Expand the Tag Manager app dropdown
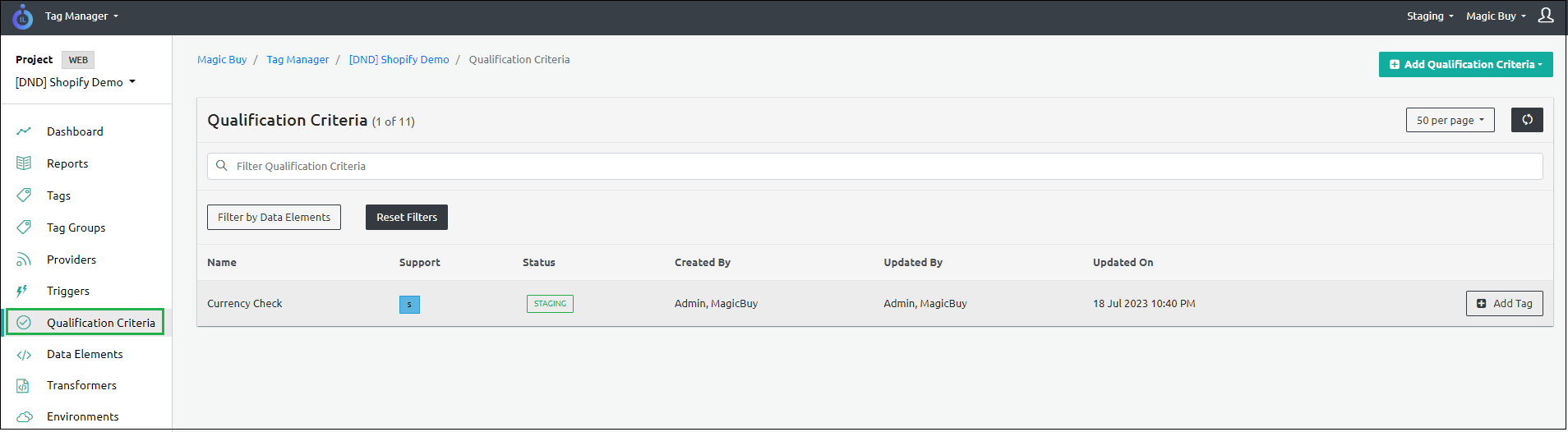 coord(81,16)
